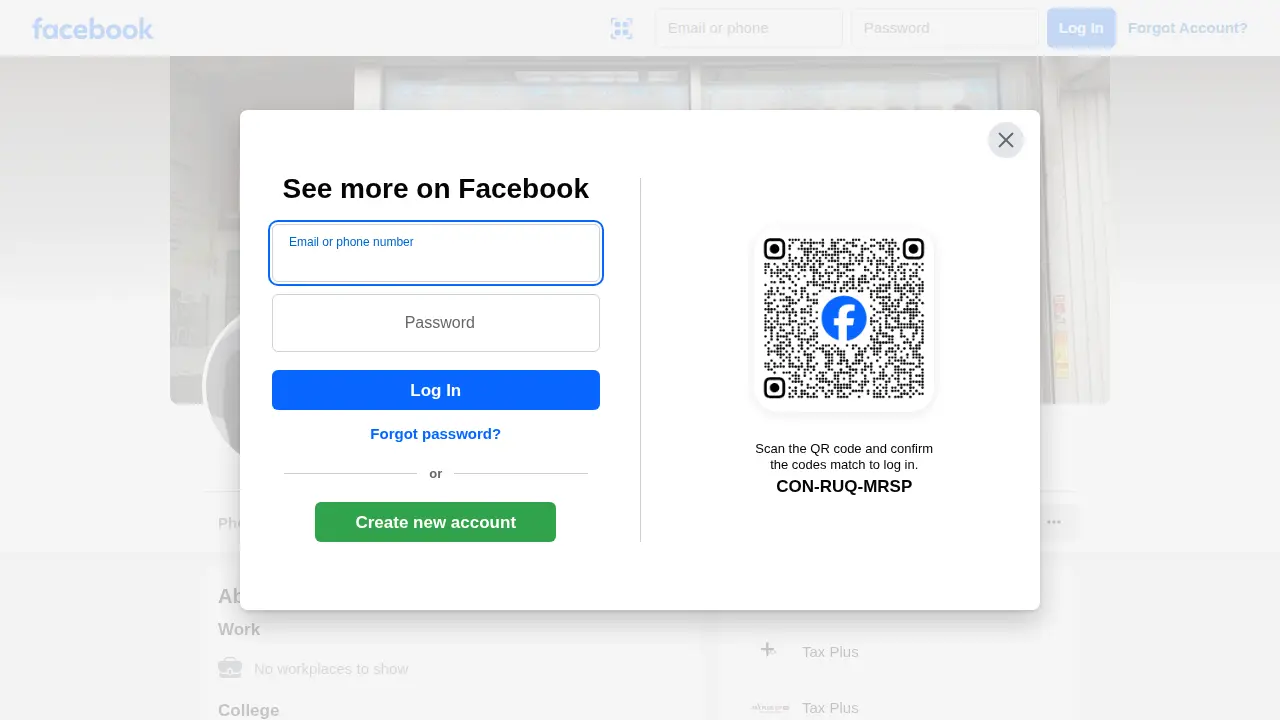Click the header Password field
Screen dimensions: 1280x720
[x=945, y=28]
